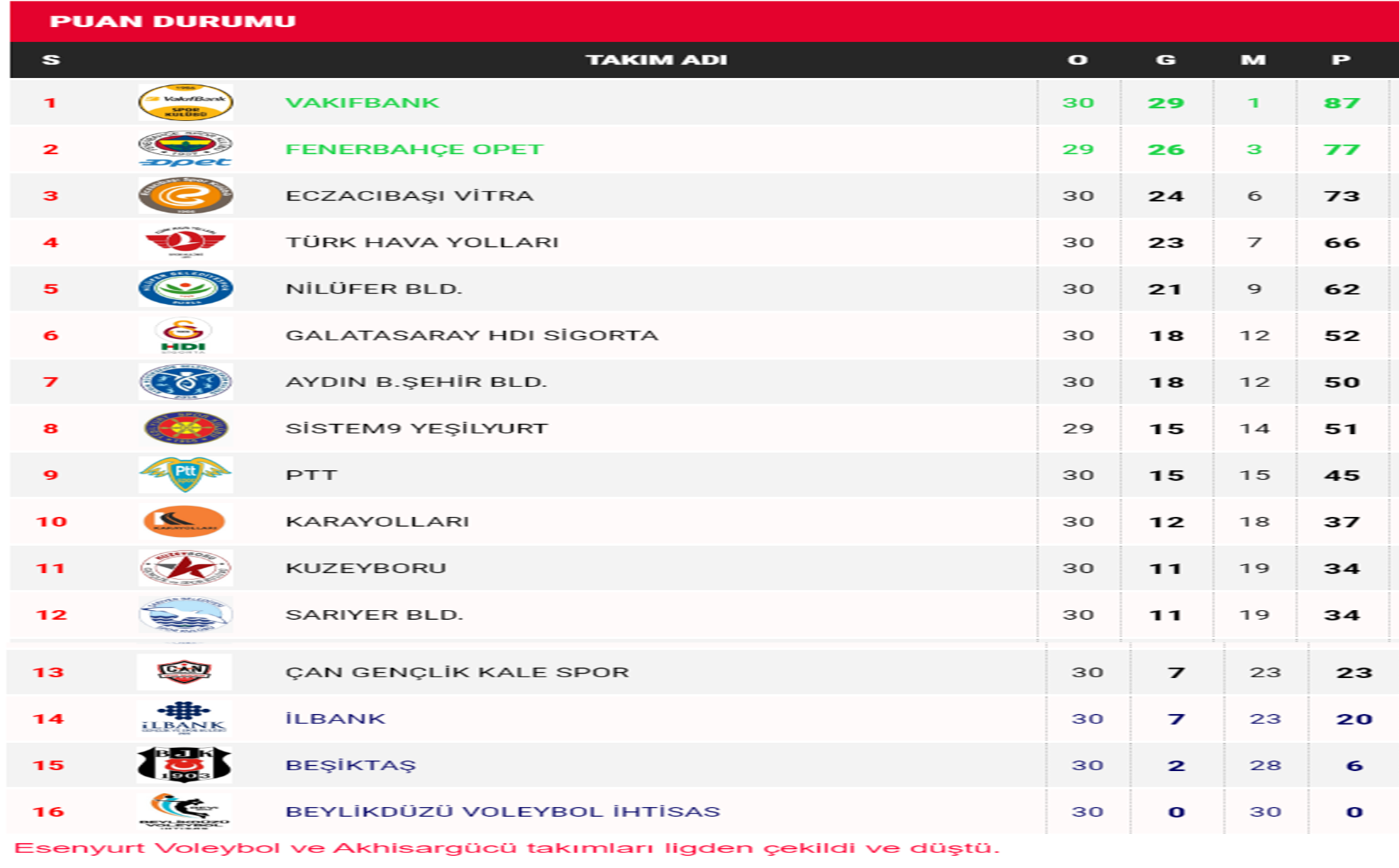Click BEYLİKDÜZÜ VOLEYBOL İHTİSAS team name
Screen dimensions: 1399x868
503,811
